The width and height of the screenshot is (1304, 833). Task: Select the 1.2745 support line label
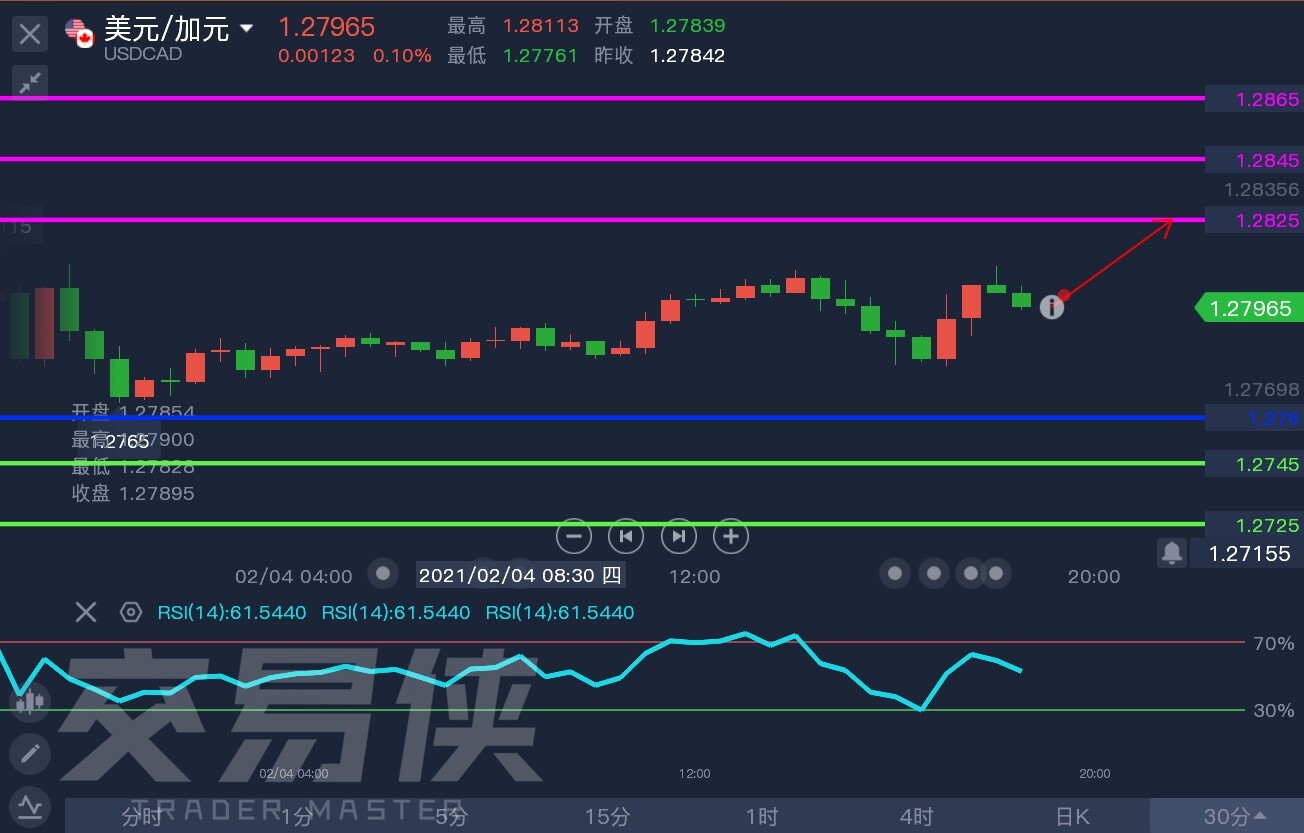point(1254,464)
